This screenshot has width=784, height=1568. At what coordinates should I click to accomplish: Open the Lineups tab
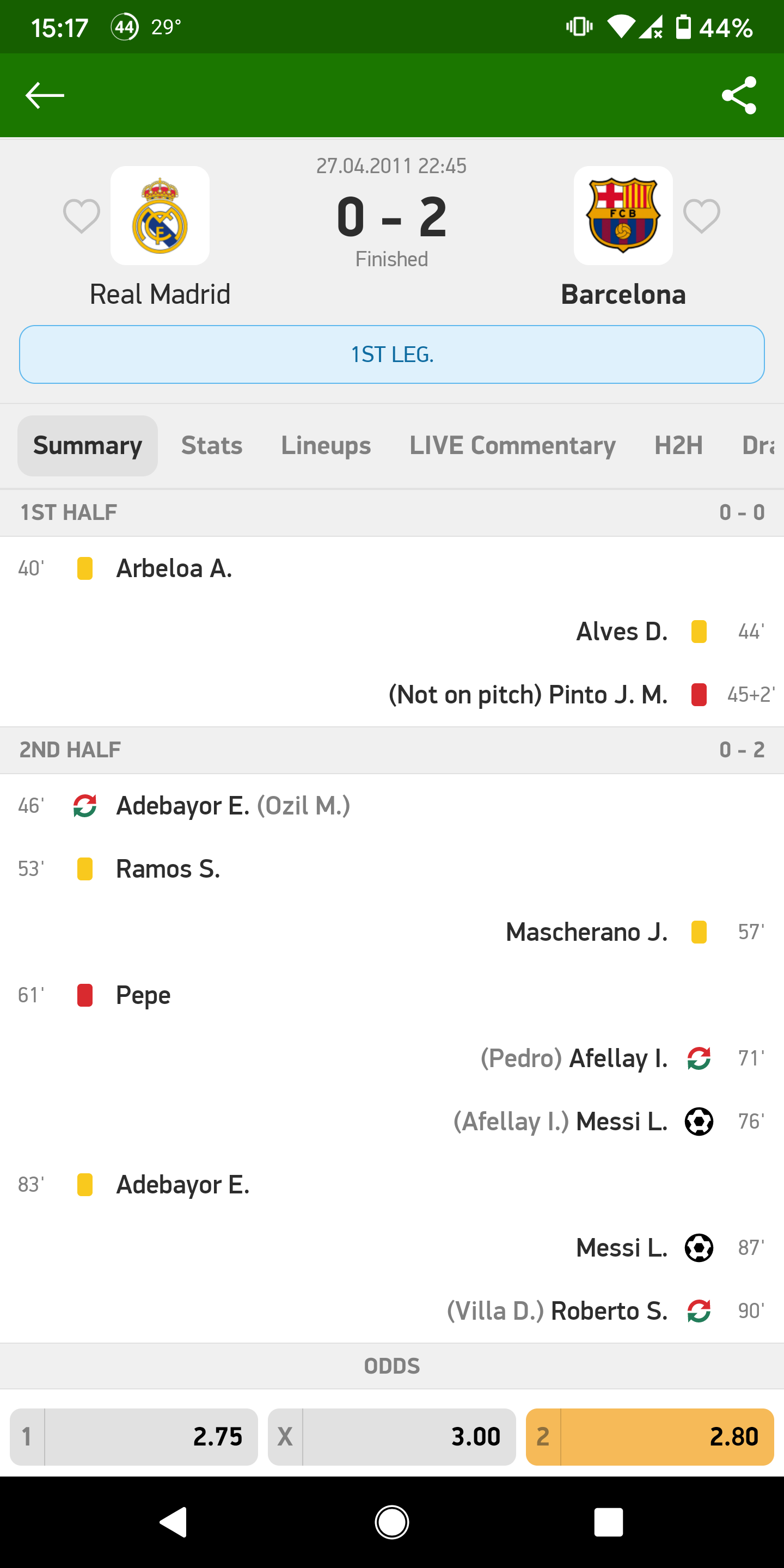click(x=326, y=445)
